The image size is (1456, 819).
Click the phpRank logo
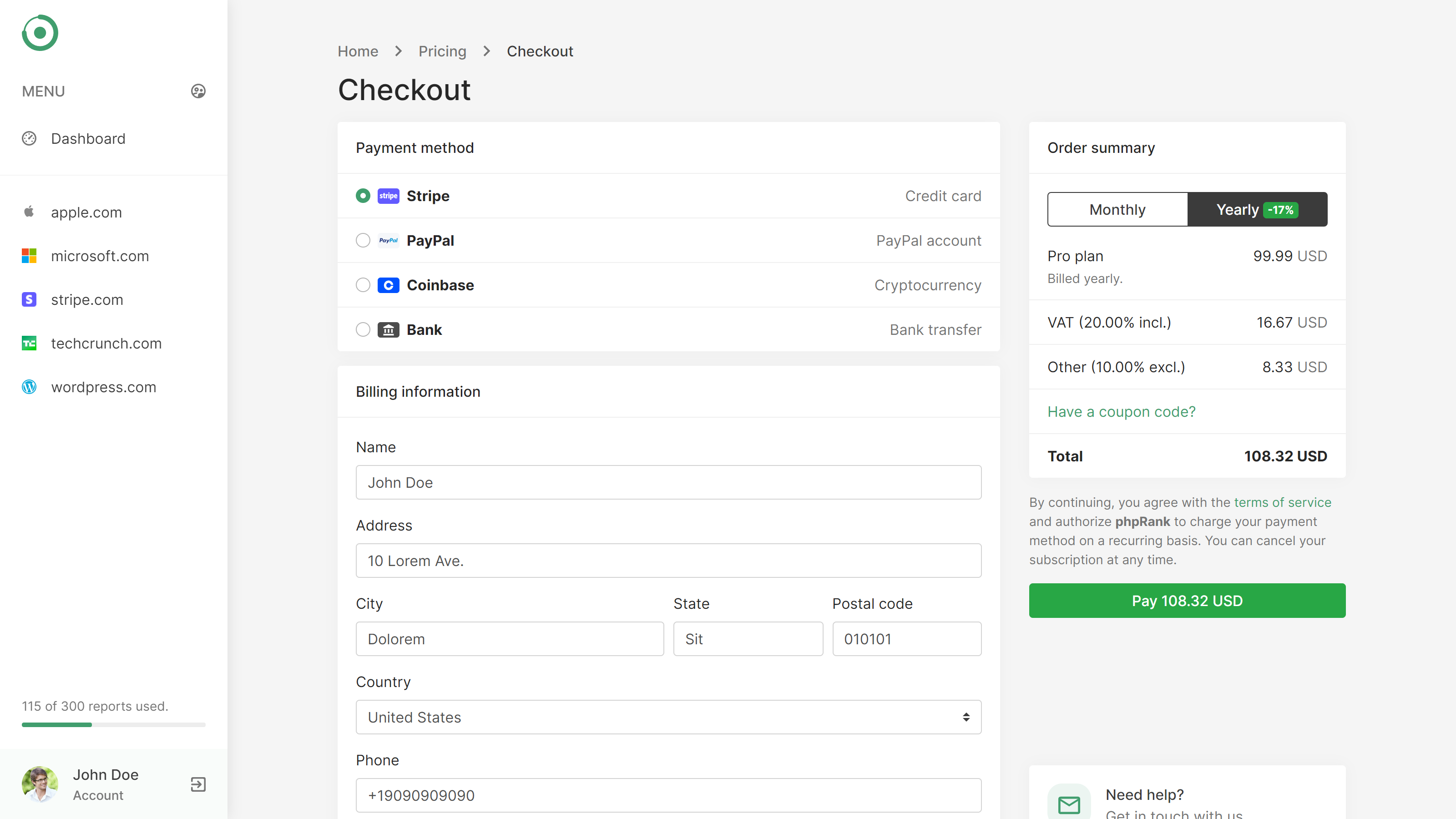coord(40,33)
